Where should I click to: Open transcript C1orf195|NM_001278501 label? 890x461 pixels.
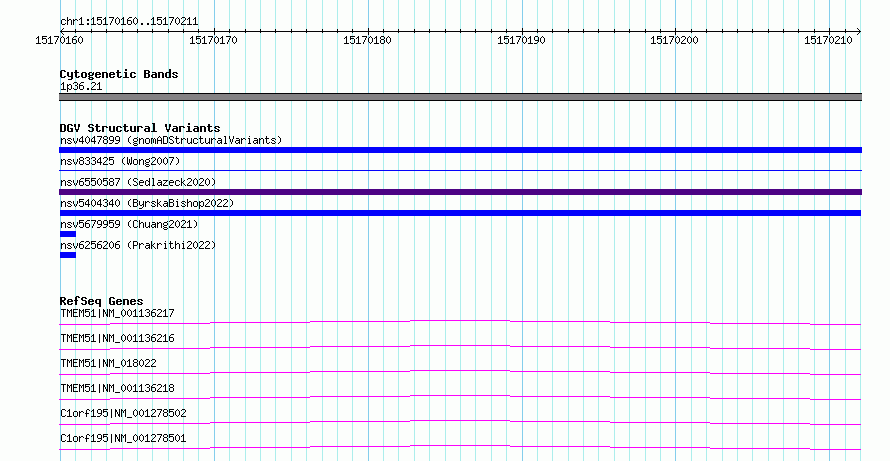123,438
